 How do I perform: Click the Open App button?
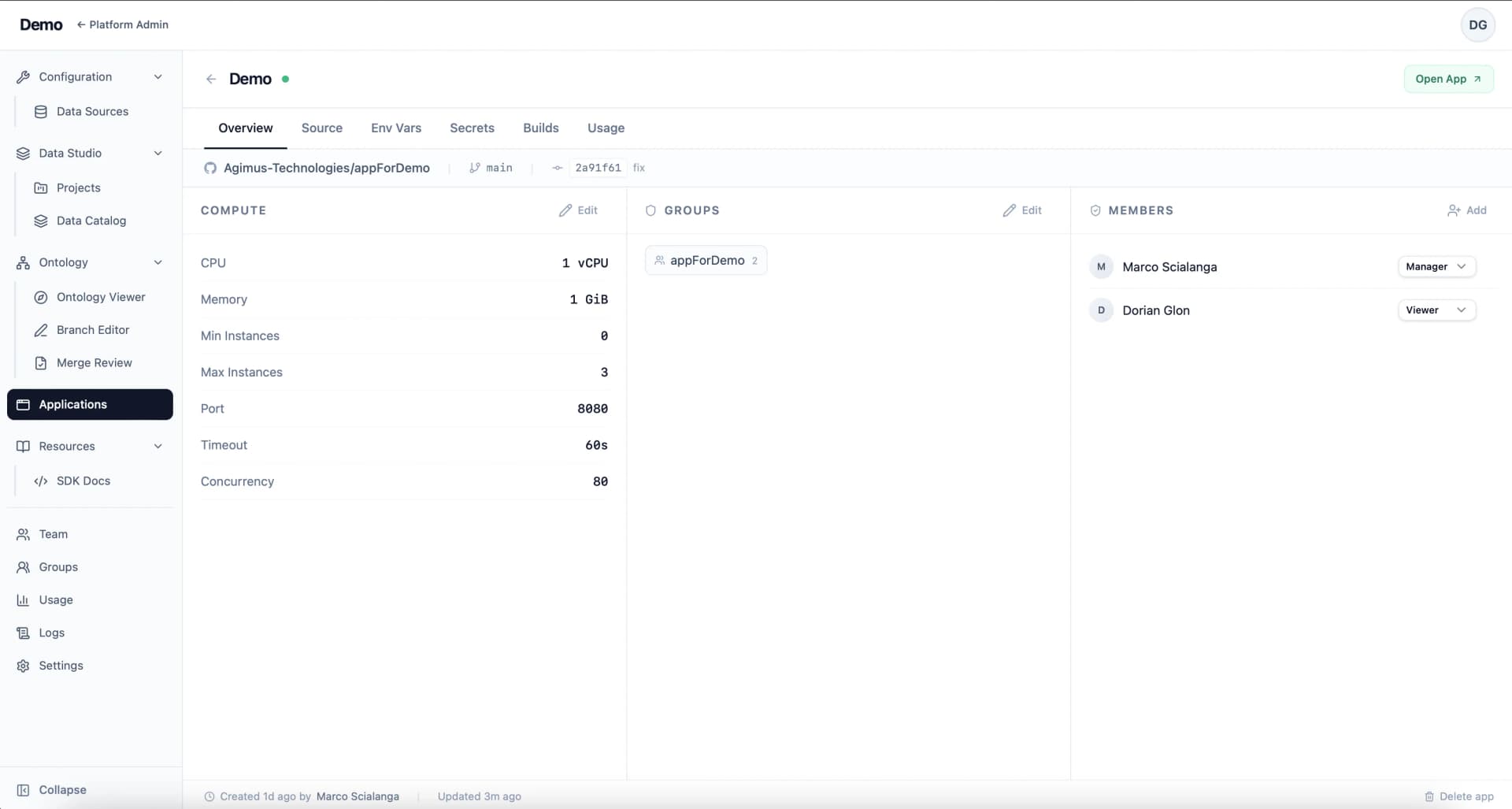(1448, 79)
